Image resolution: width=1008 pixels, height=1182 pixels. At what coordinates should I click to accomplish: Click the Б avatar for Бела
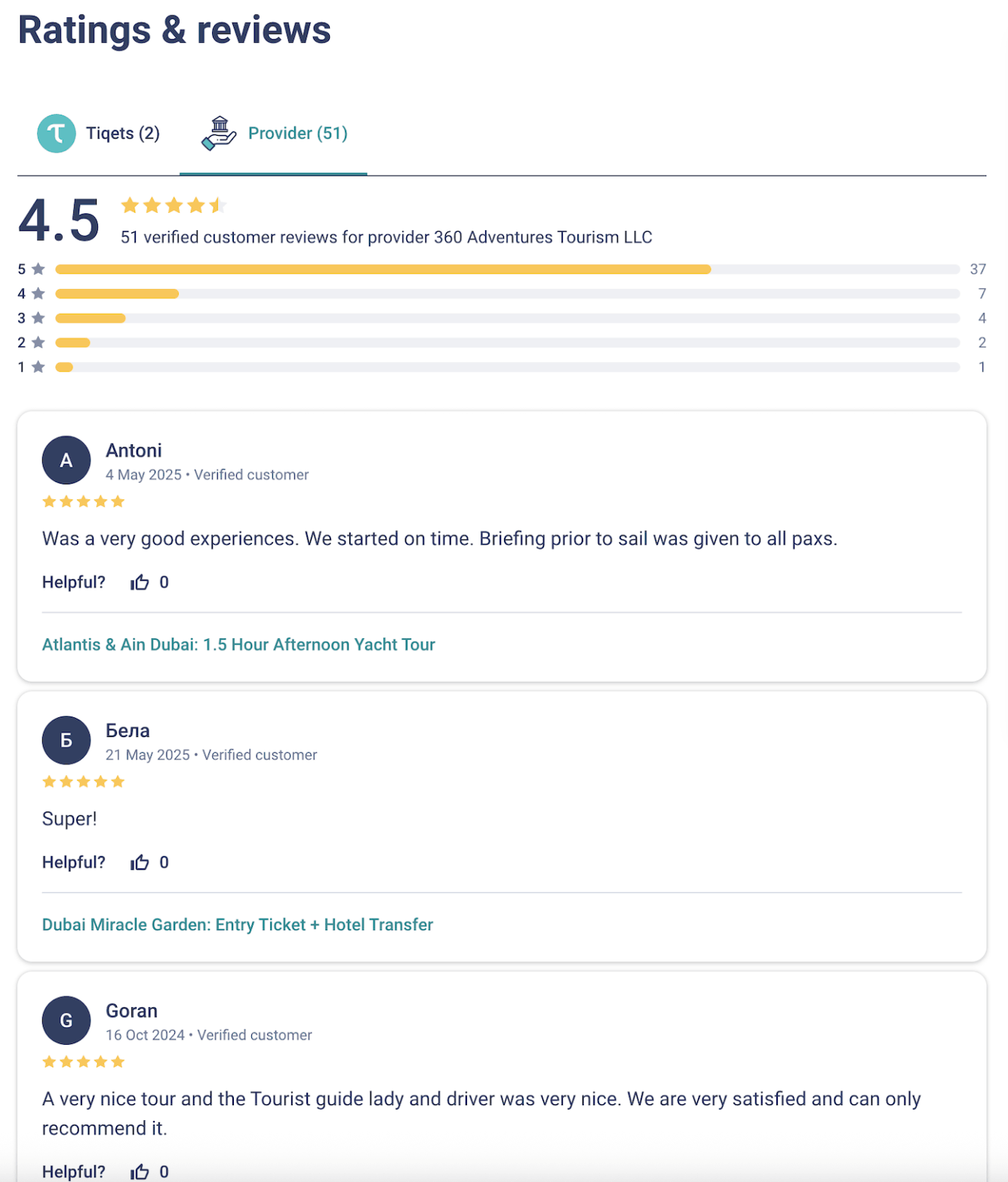[x=66, y=740]
